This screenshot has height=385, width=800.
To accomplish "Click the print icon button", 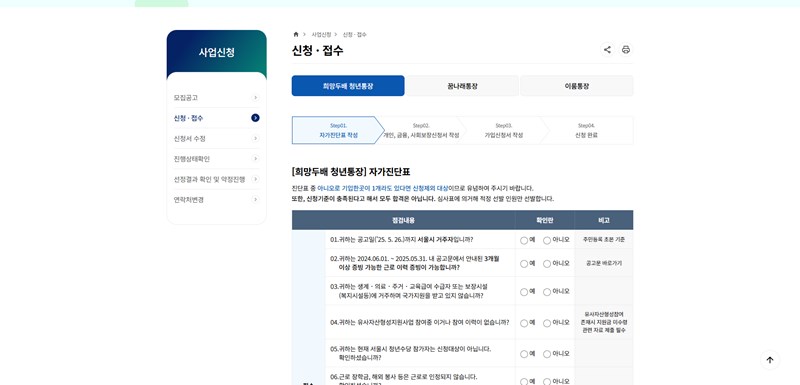I will click(x=626, y=49).
